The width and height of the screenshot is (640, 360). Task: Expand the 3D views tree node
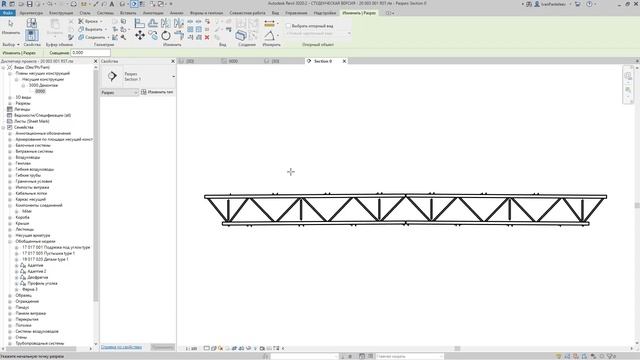tap(10, 98)
